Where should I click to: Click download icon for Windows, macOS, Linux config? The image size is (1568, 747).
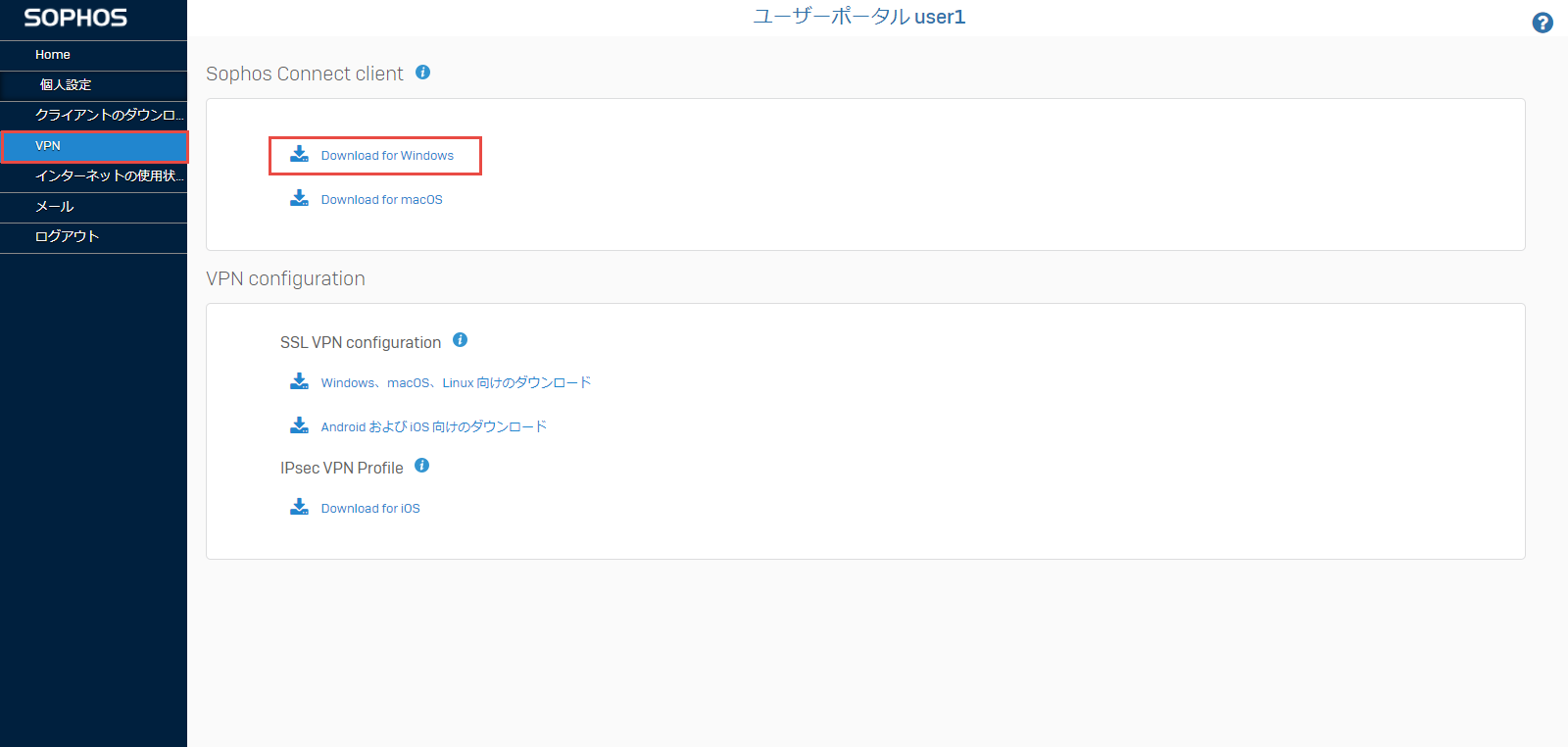pyautogui.click(x=299, y=381)
